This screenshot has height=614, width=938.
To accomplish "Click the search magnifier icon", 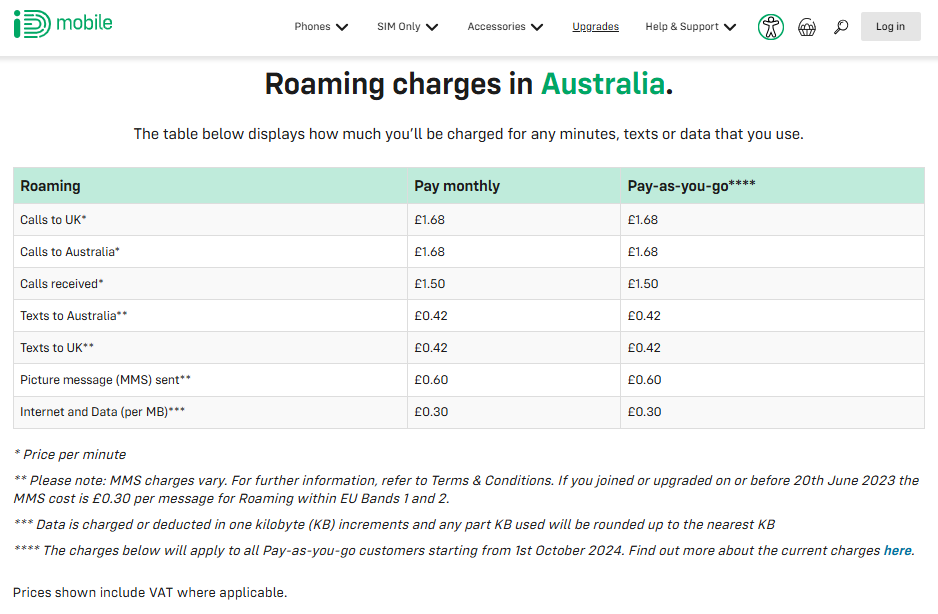I will click(840, 27).
